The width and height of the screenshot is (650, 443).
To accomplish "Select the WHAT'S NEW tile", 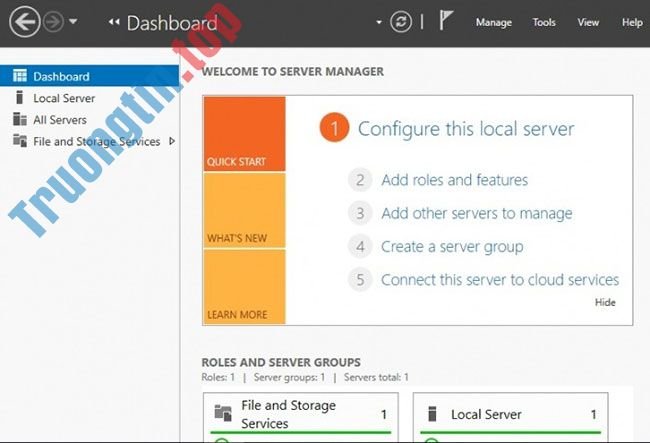I will click(x=245, y=211).
